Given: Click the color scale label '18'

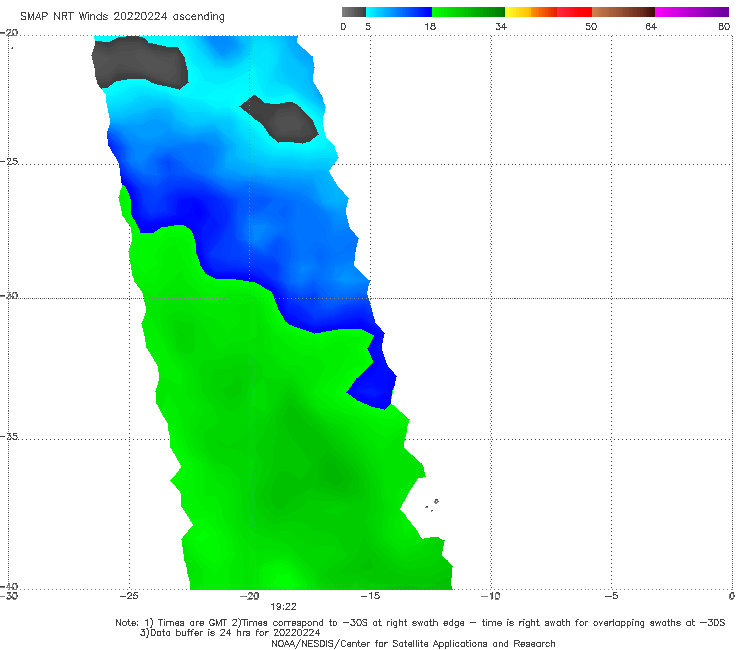Looking at the screenshot, I should pyautogui.click(x=430, y=26).
